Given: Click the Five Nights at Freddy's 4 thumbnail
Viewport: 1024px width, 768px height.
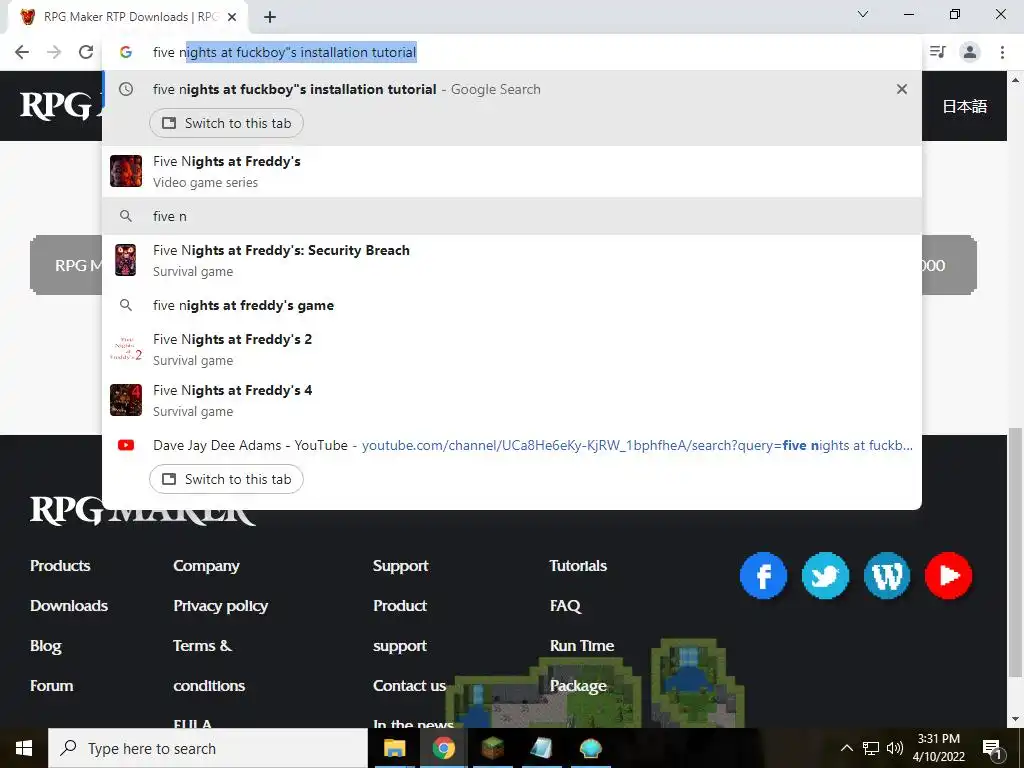Looking at the screenshot, I should (126, 400).
